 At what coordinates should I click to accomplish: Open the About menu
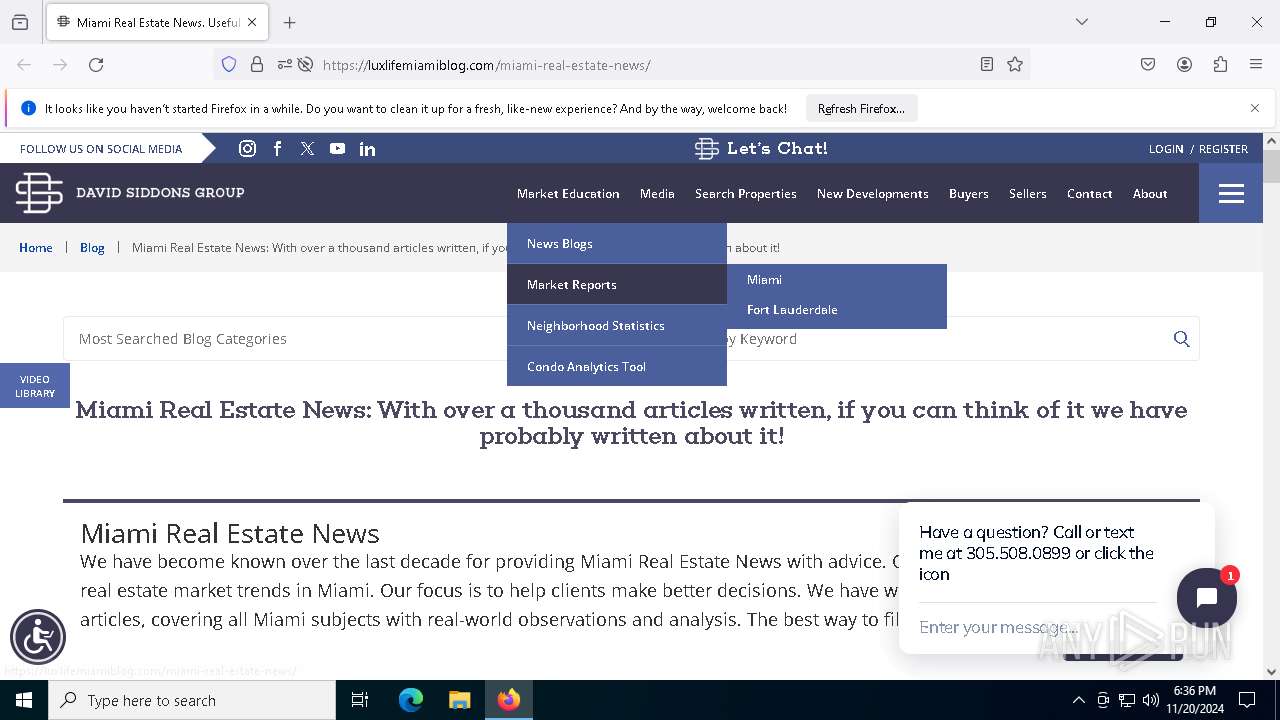click(x=1150, y=194)
